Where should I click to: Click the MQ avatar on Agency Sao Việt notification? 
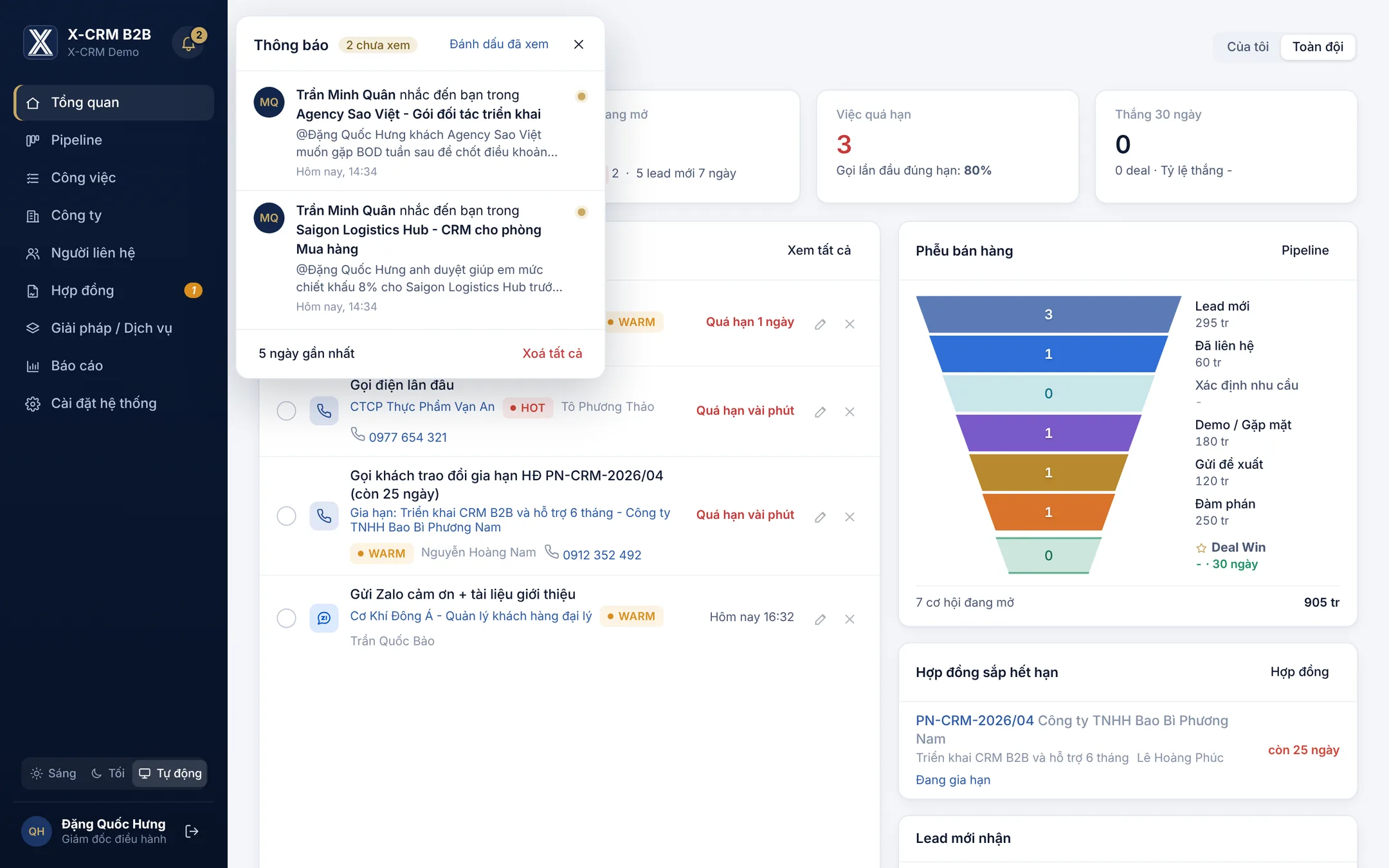point(269,102)
